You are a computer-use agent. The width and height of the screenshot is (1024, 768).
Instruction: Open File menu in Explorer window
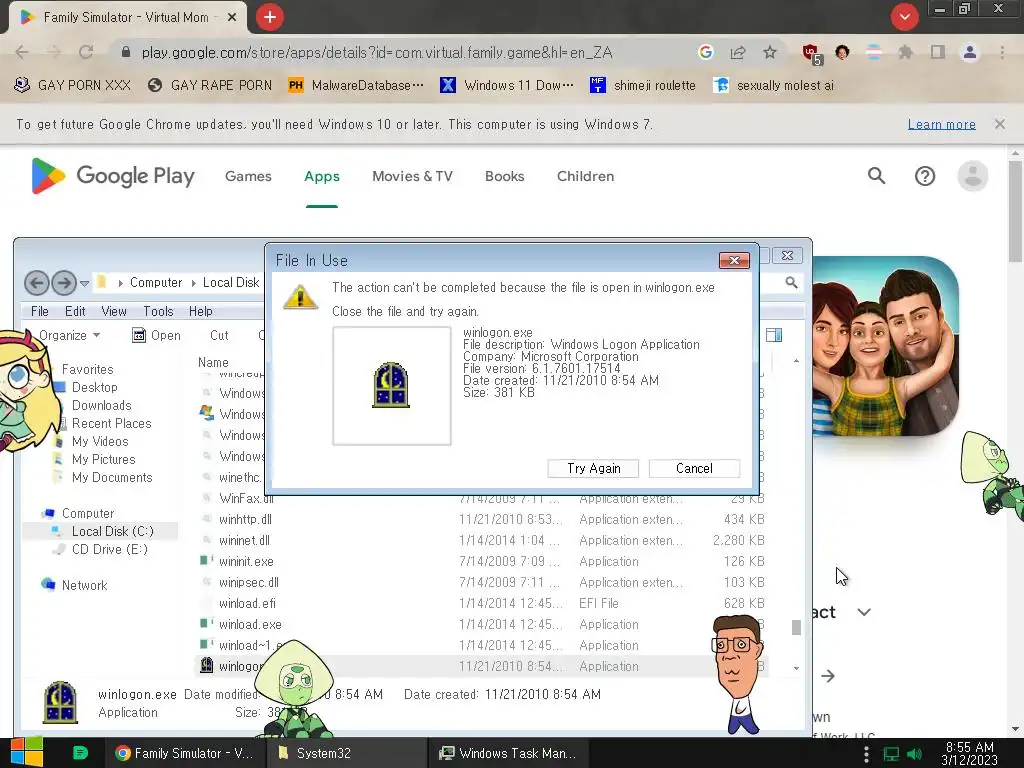(40, 312)
